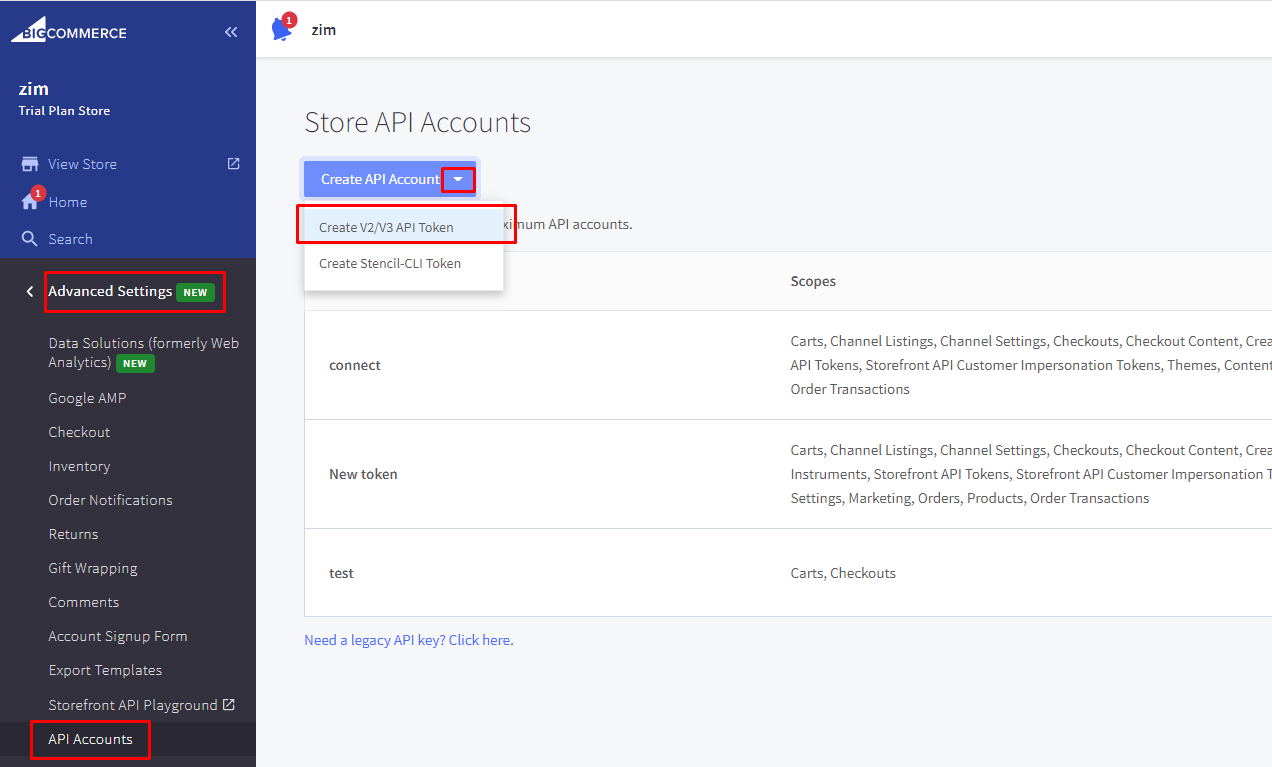The width and height of the screenshot is (1272, 767).
Task: Open external link icon beside View Store
Action: pos(234,163)
